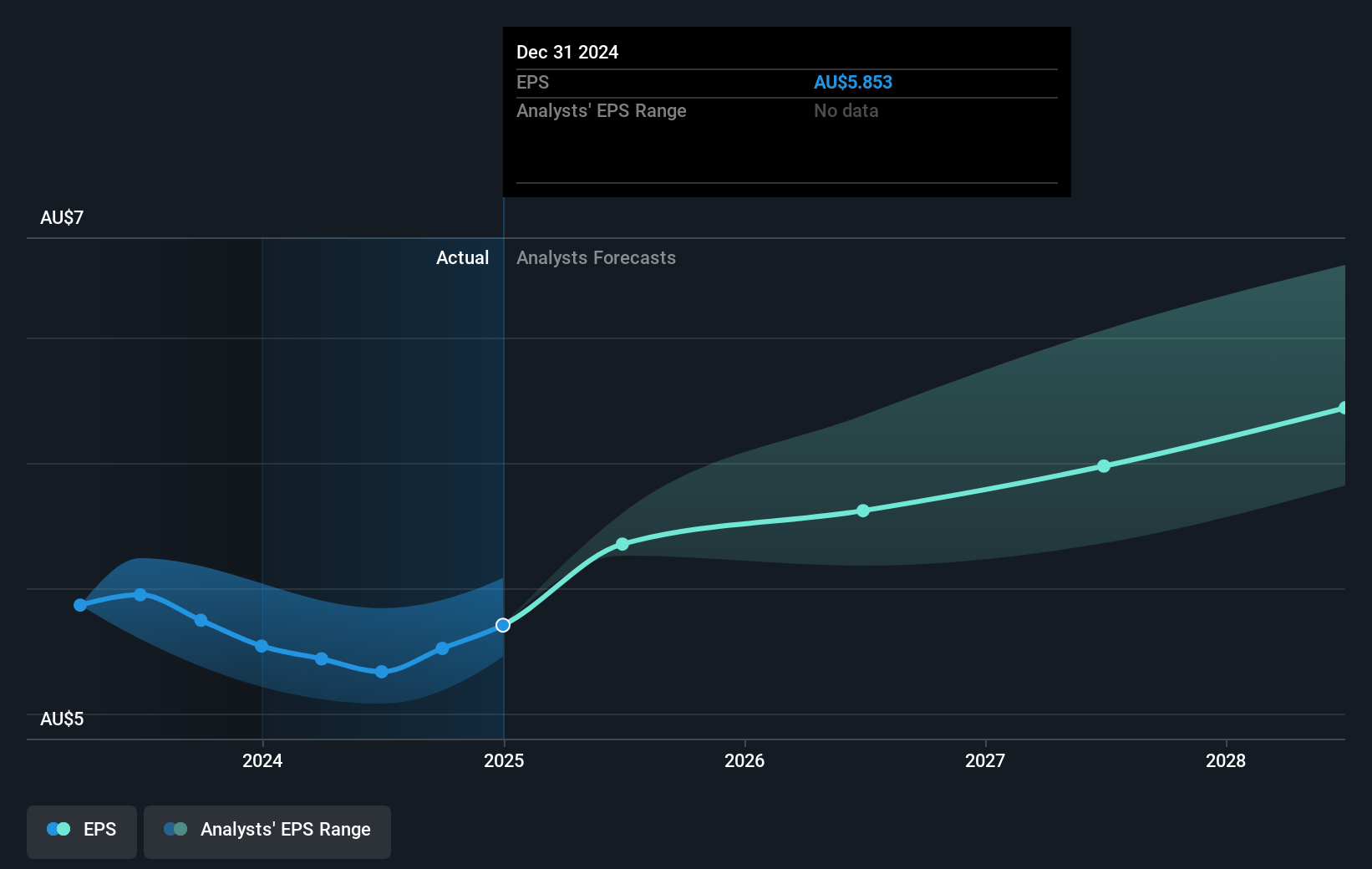The width and height of the screenshot is (1372, 869).
Task: Click the EPS point at the 2024 gridline
Action: [x=262, y=646]
